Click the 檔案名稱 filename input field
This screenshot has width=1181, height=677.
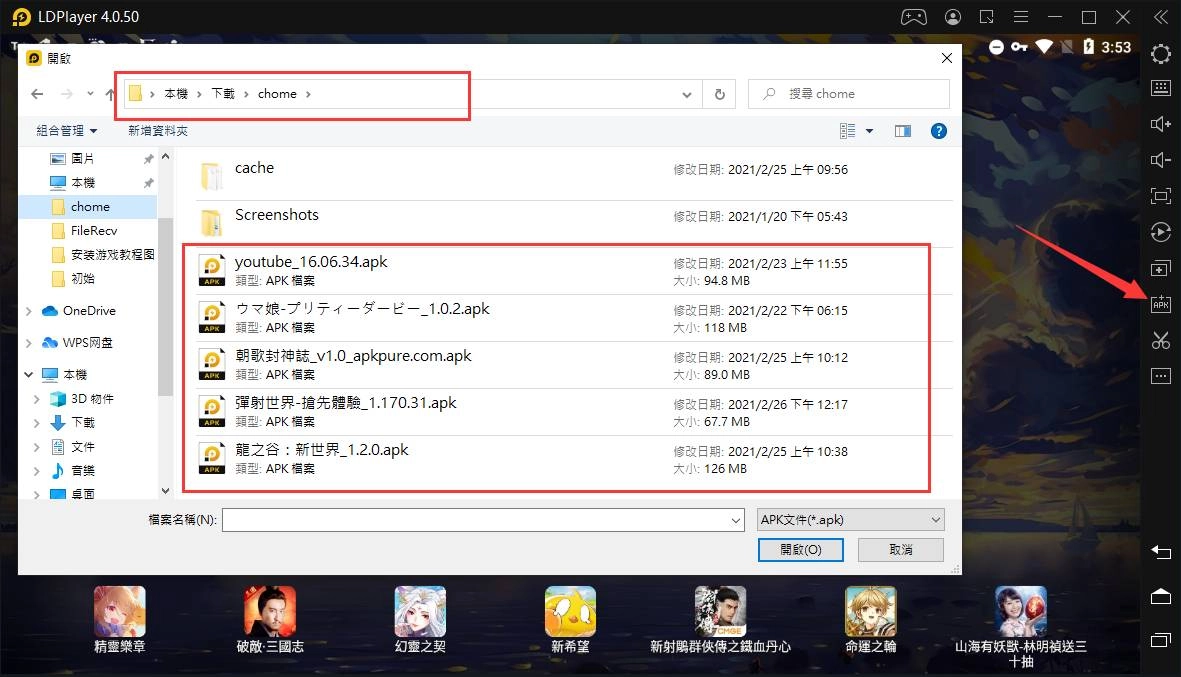(482, 520)
